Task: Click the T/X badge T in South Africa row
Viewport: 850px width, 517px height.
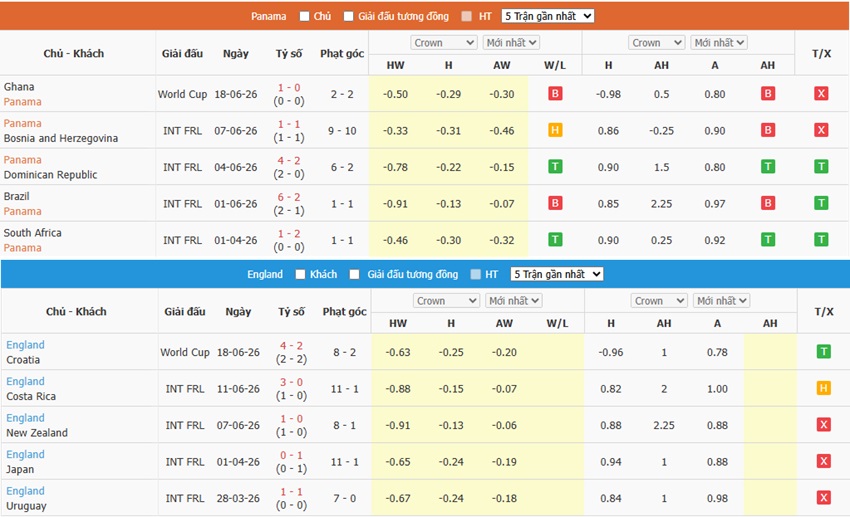Action: click(x=821, y=240)
